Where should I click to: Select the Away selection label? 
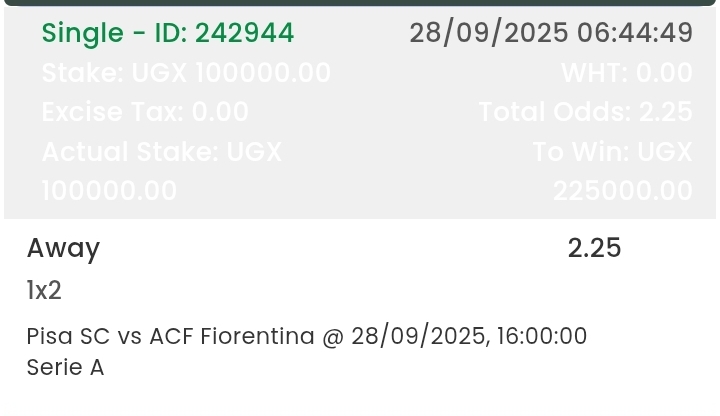63,248
